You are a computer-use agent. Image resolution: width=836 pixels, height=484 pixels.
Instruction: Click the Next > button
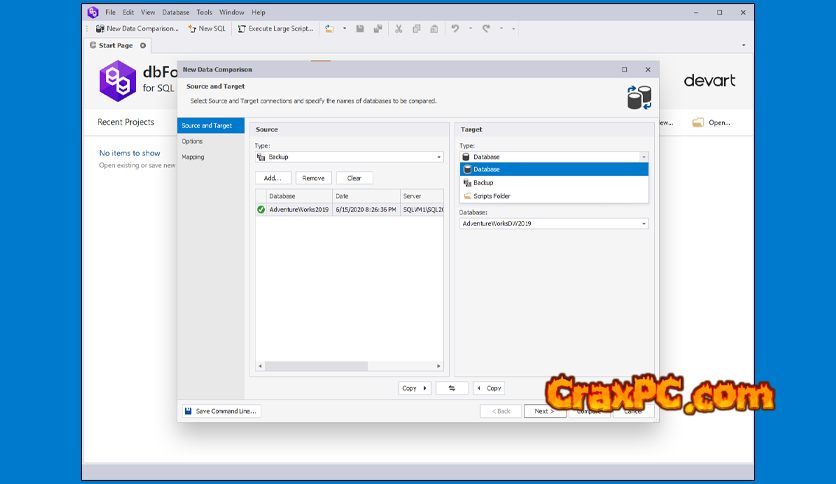pyautogui.click(x=544, y=411)
